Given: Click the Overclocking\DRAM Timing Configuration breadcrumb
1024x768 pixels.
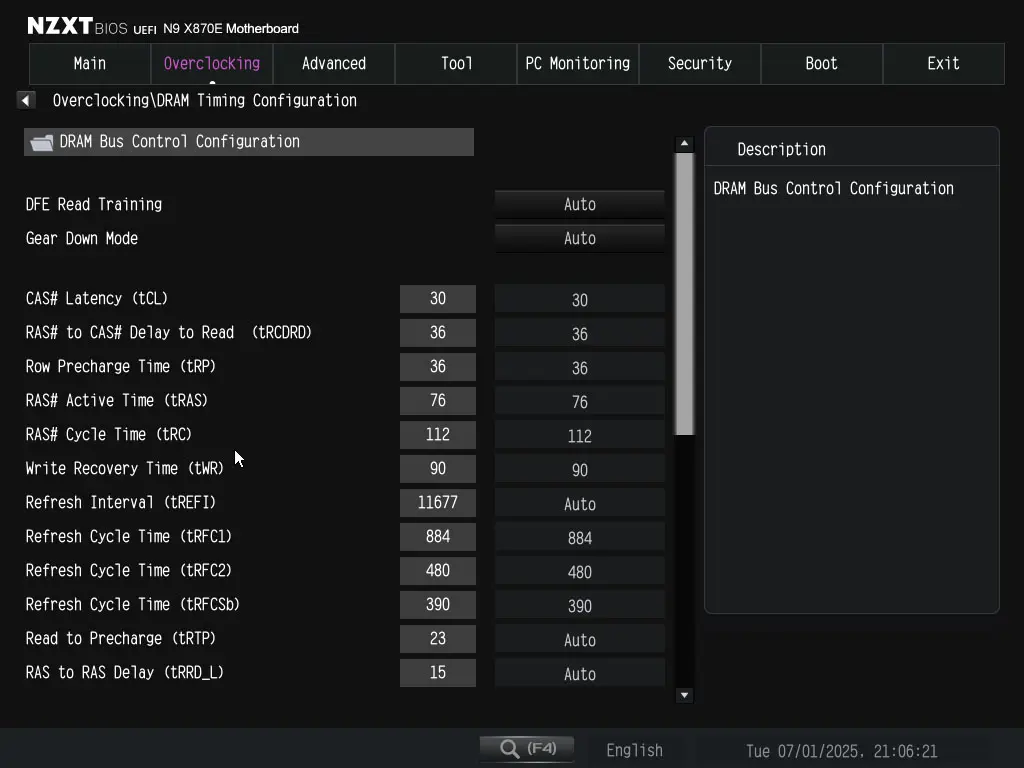Looking at the screenshot, I should 204,101.
